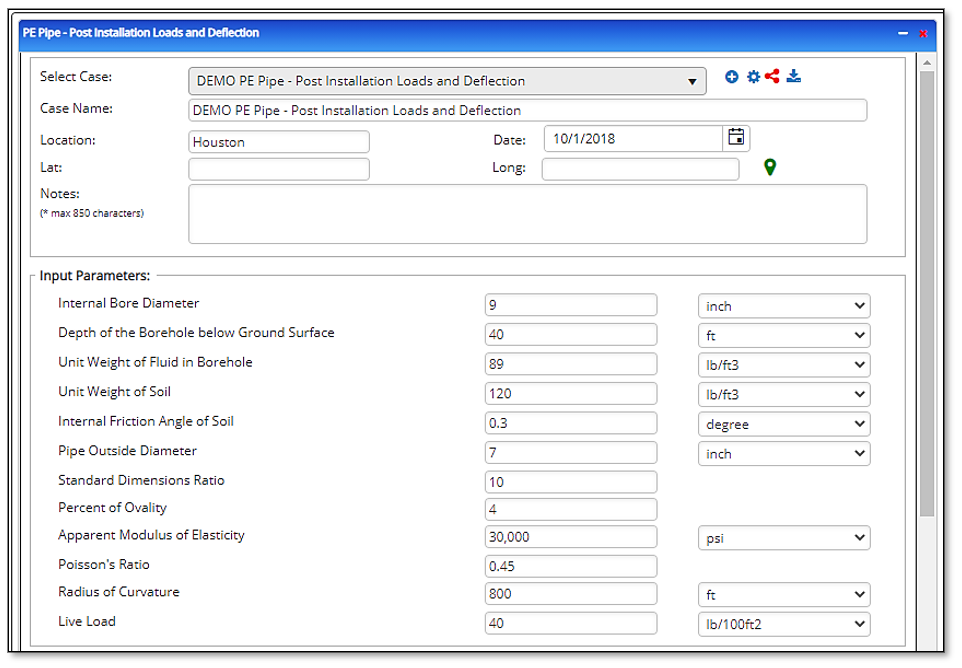The height and width of the screenshot is (668, 962).
Task: Click the blue plus add case icon
Action: pyautogui.click(x=732, y=77)
